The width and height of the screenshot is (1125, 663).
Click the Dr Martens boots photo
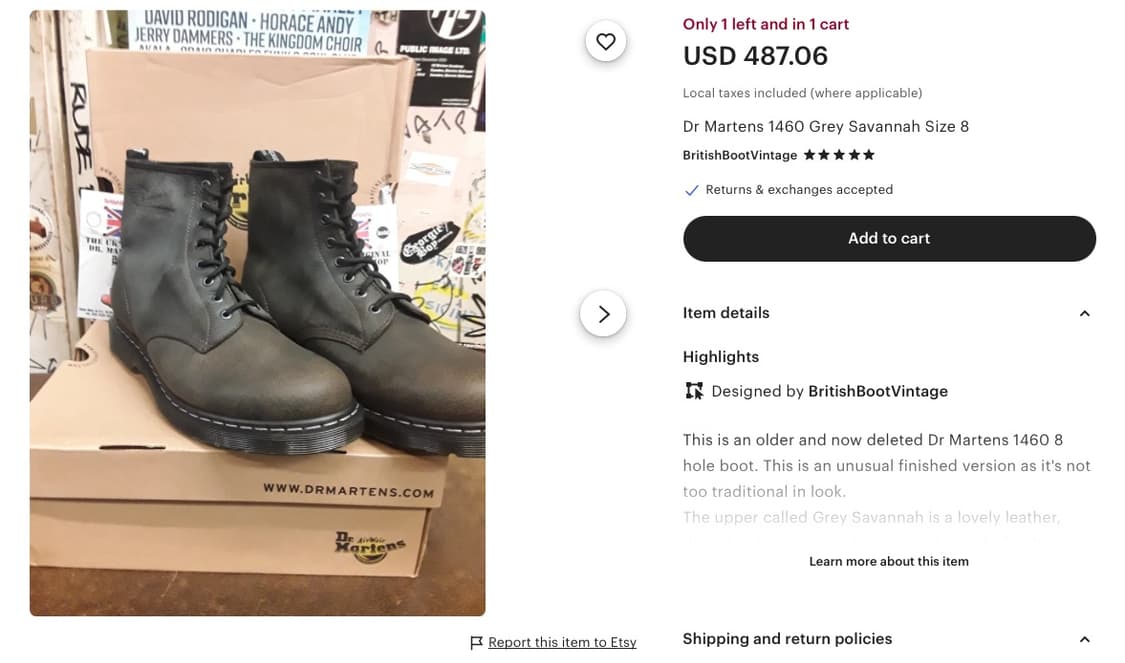click(257, 313)
